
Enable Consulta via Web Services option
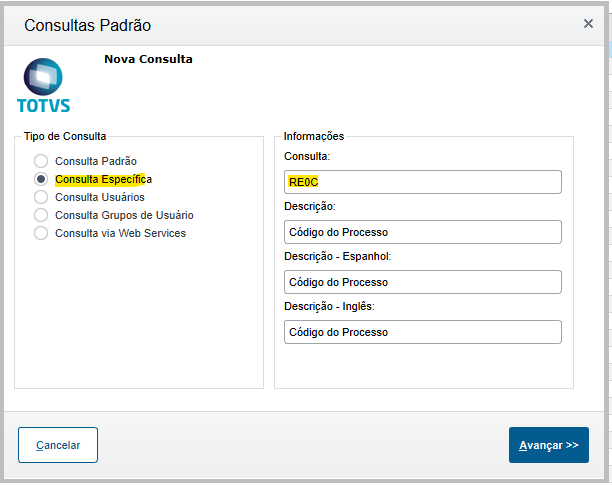point(41,233)
